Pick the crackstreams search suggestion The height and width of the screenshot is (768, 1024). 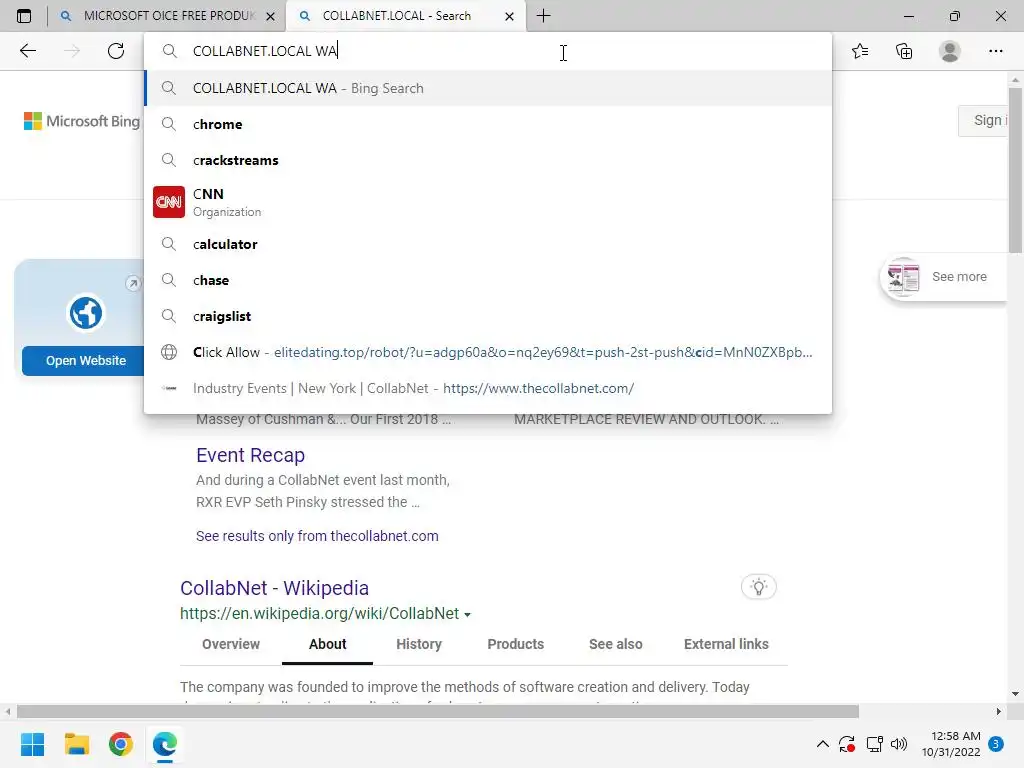(x=488, y=160)
